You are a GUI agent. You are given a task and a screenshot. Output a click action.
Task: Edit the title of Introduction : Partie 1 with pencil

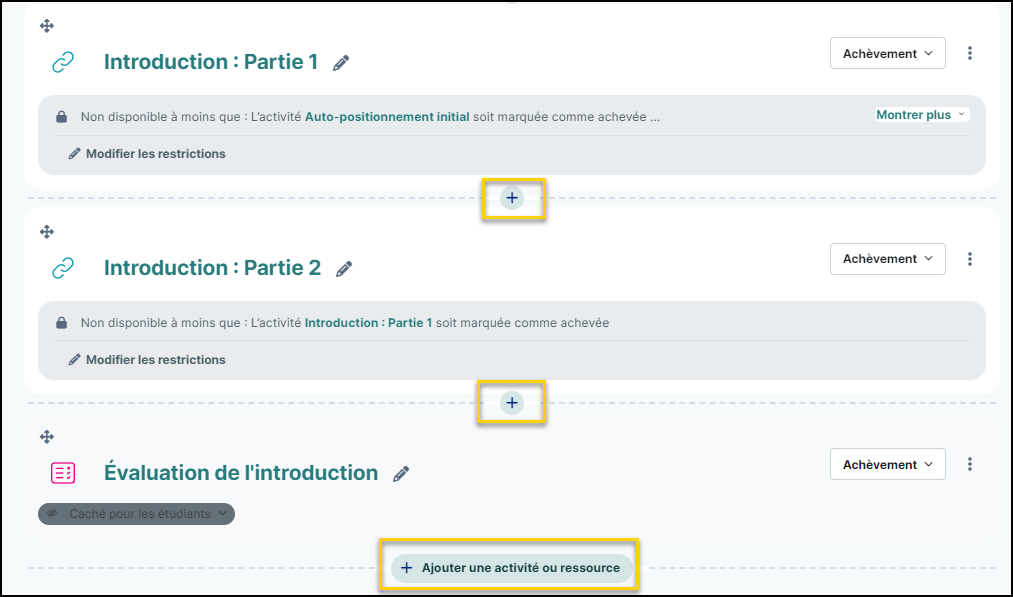pos(340,63)
